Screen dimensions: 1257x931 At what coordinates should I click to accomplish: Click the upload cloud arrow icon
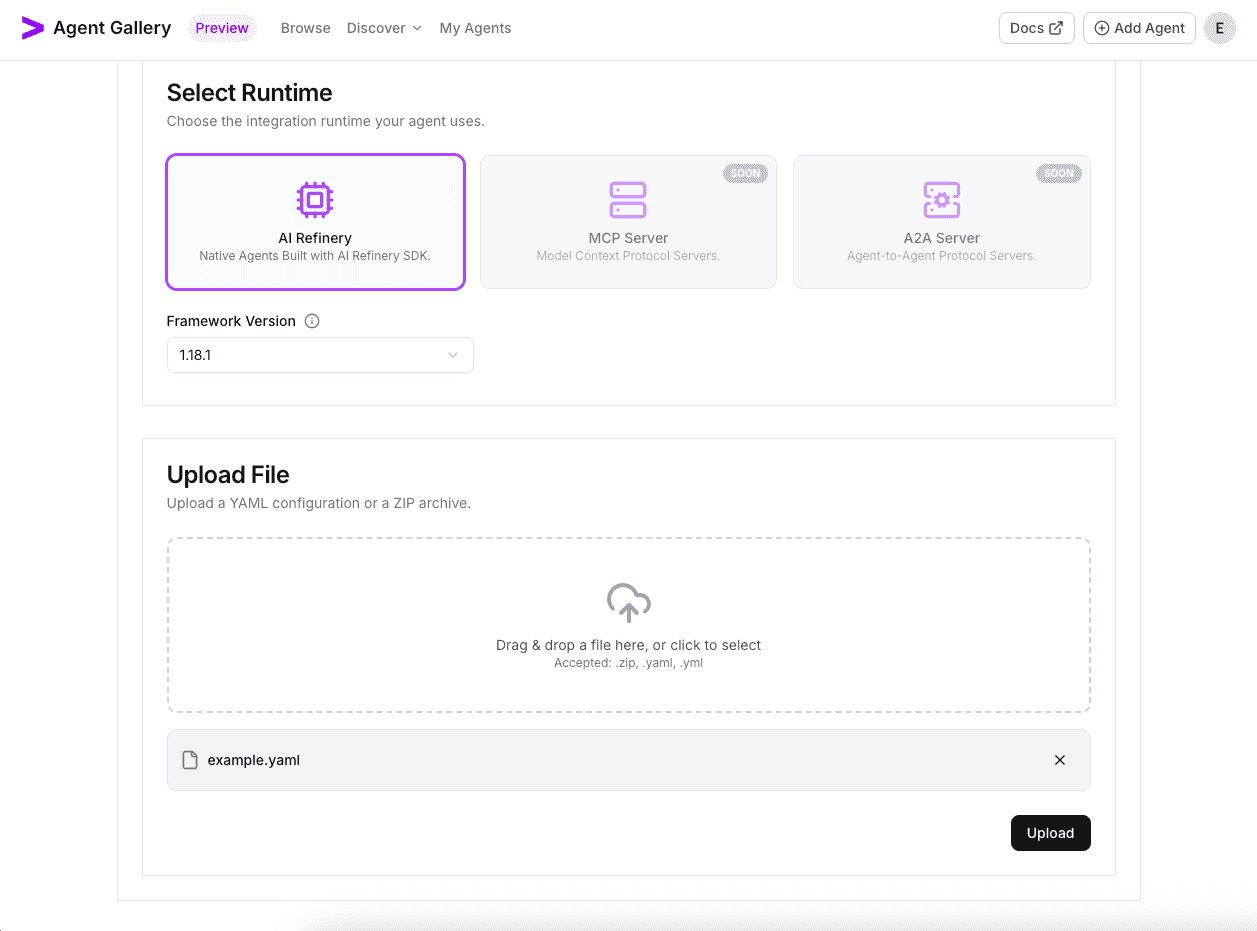coord(628,602)
